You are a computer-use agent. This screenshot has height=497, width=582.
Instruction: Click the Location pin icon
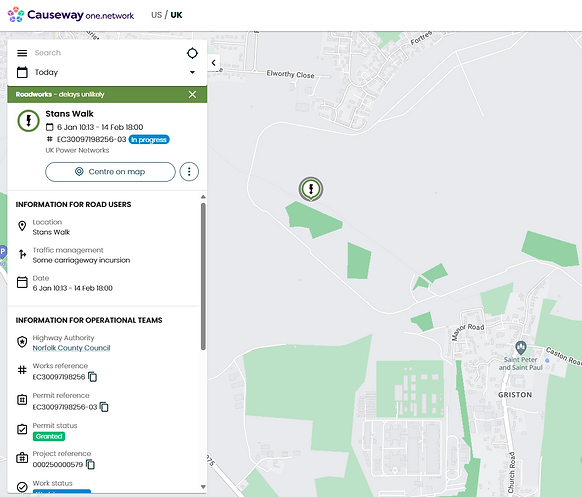pos(22,226)
